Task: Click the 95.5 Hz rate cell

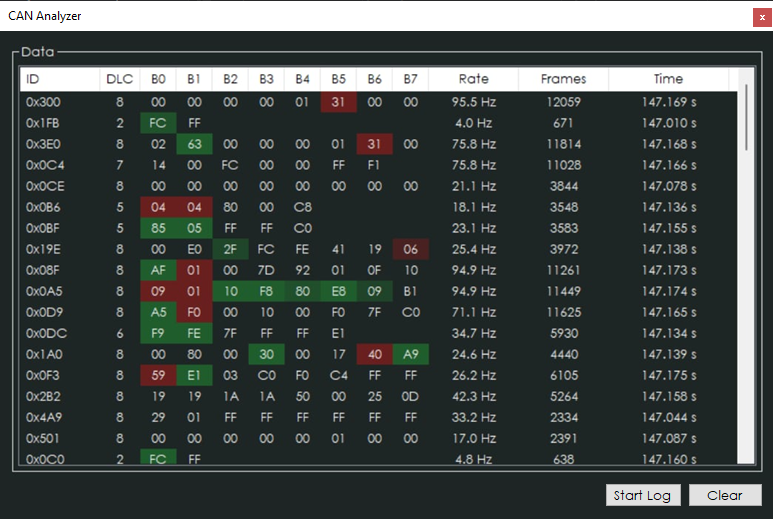Action: (x=473, y=102)
